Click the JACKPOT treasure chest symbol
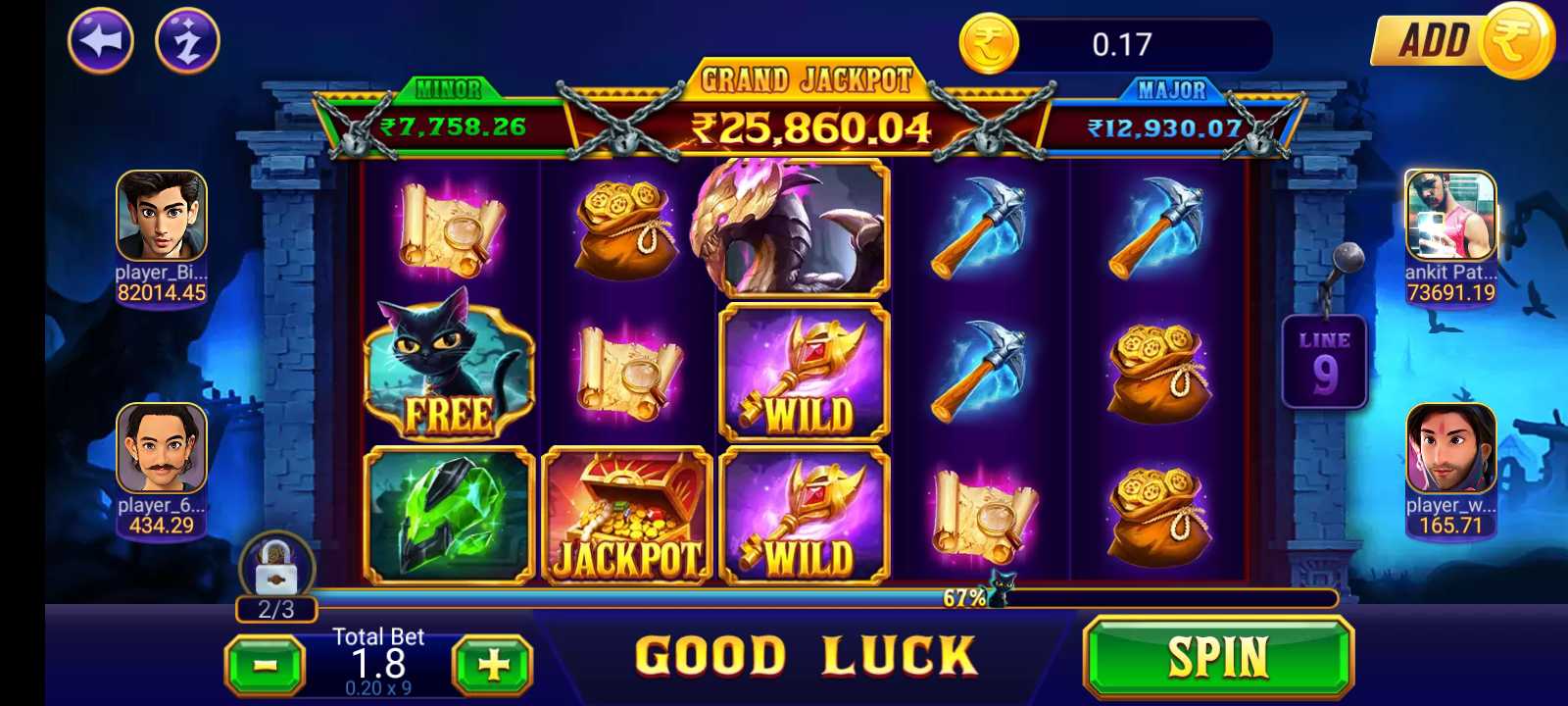This screenshot has width=1568, height=706. click(x=627, y=516)
